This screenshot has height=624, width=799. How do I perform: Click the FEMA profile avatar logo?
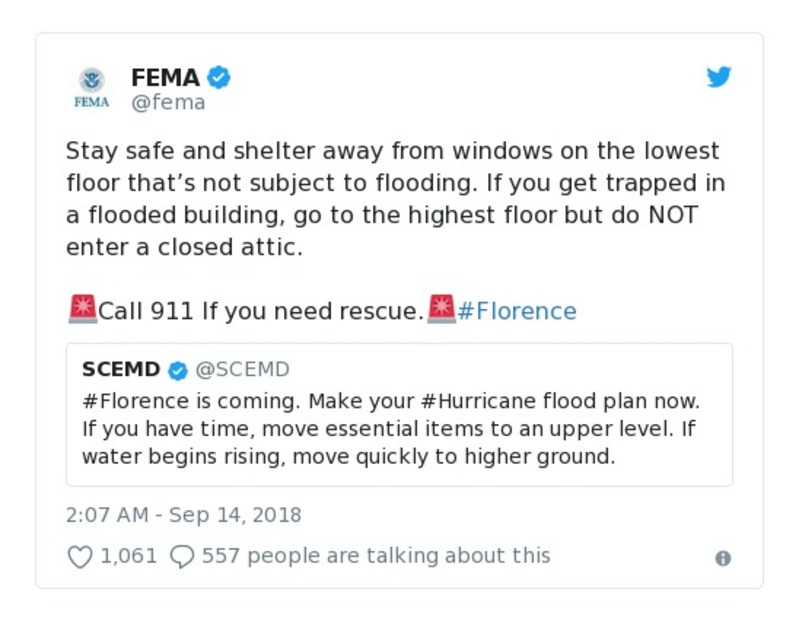92,87
